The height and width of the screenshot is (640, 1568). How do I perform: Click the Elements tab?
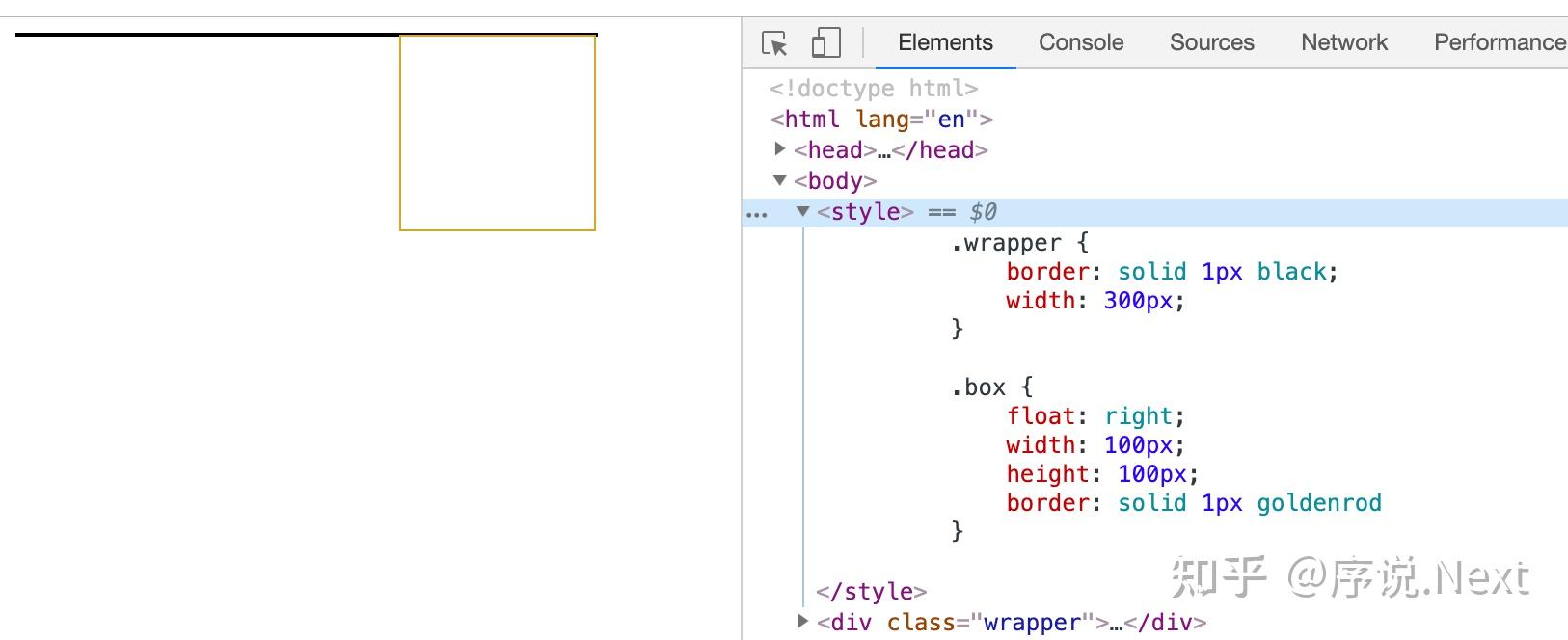click(944, 42)
